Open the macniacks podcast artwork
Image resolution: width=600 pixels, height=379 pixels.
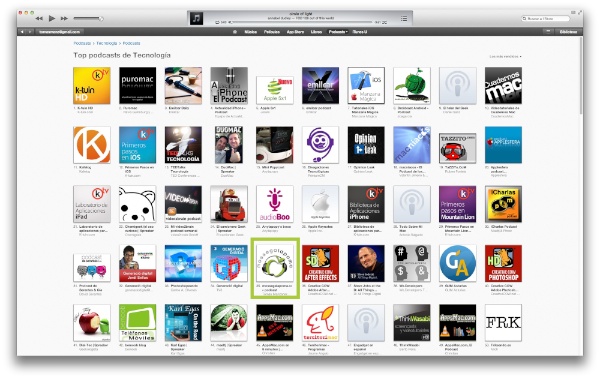412,145
